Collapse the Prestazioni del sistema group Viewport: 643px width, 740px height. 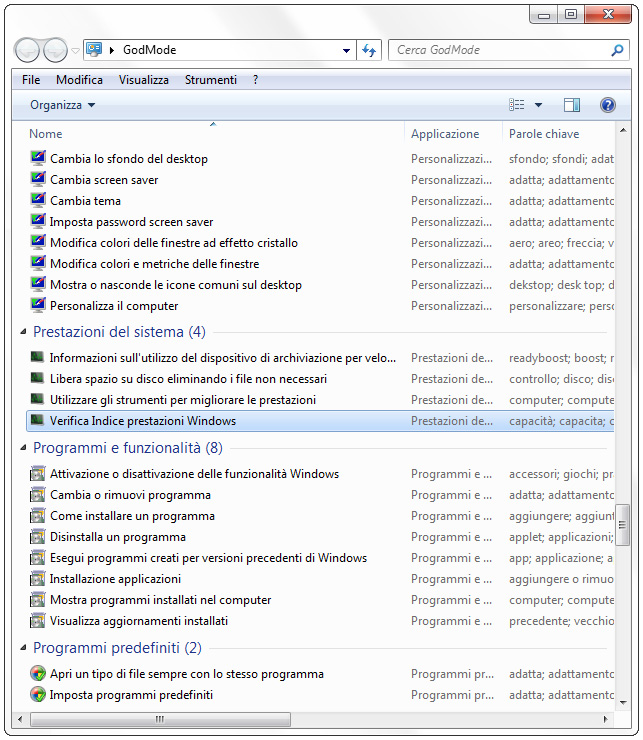tap(23, 332)
